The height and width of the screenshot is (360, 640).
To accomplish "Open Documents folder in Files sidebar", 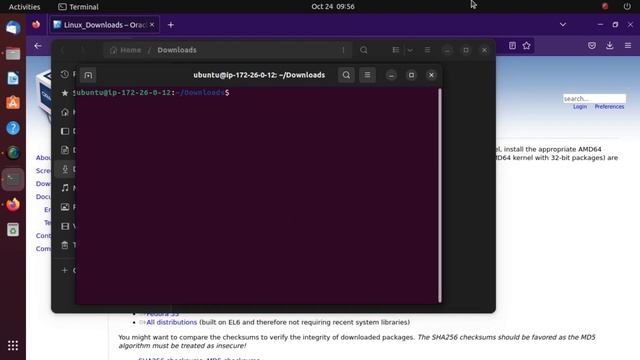I will click(65, 150).
